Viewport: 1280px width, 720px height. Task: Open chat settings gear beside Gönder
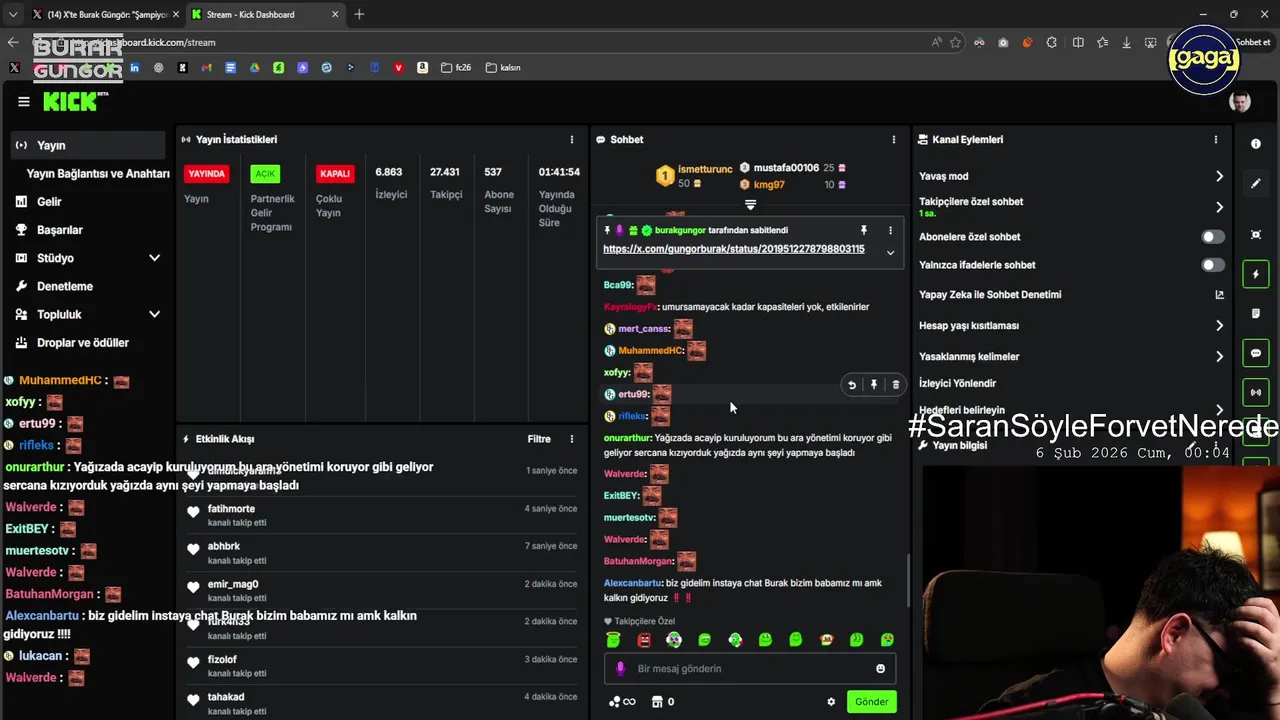[x=831, y=702]
